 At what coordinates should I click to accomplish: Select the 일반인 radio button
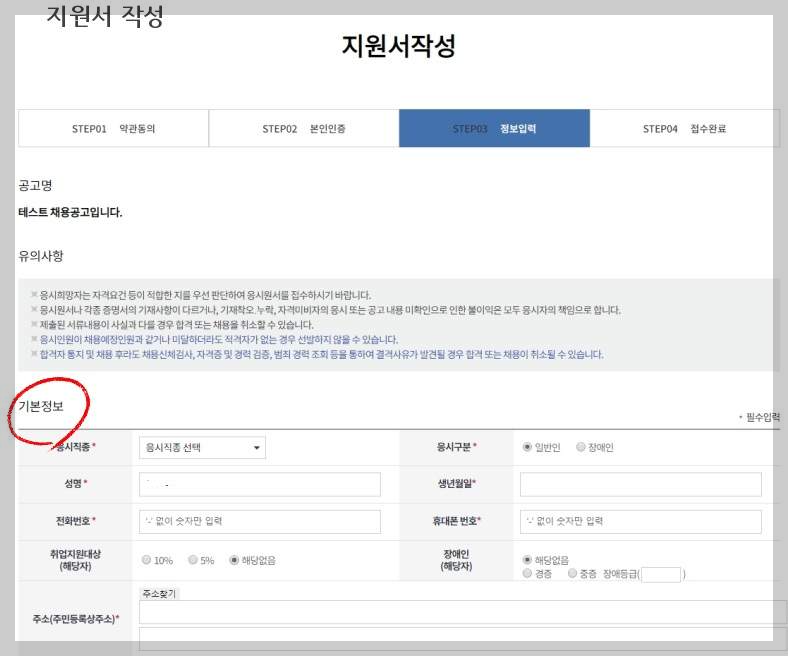527,447
